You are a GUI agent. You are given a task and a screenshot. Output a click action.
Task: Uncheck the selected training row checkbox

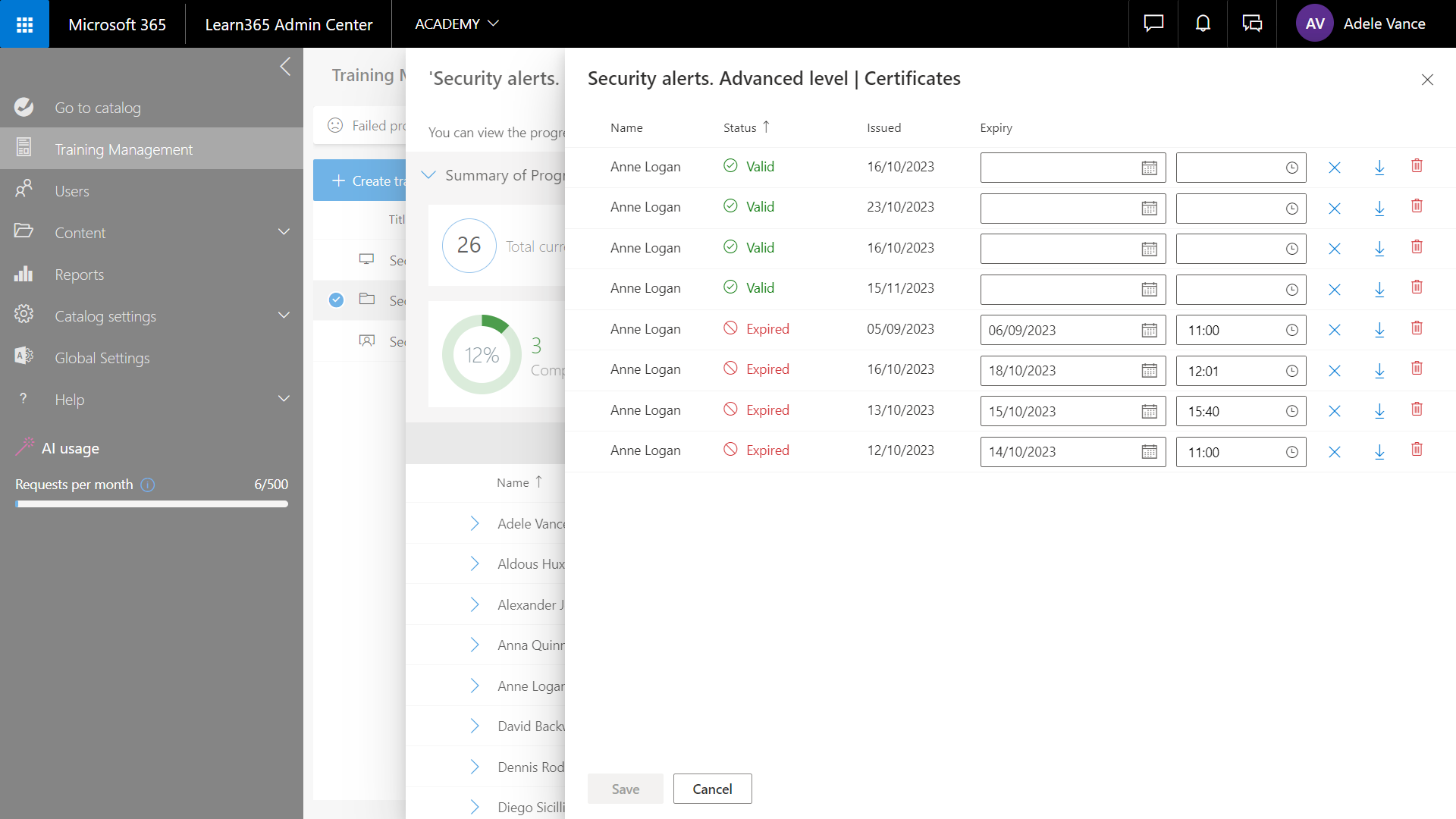click(336, 300)
